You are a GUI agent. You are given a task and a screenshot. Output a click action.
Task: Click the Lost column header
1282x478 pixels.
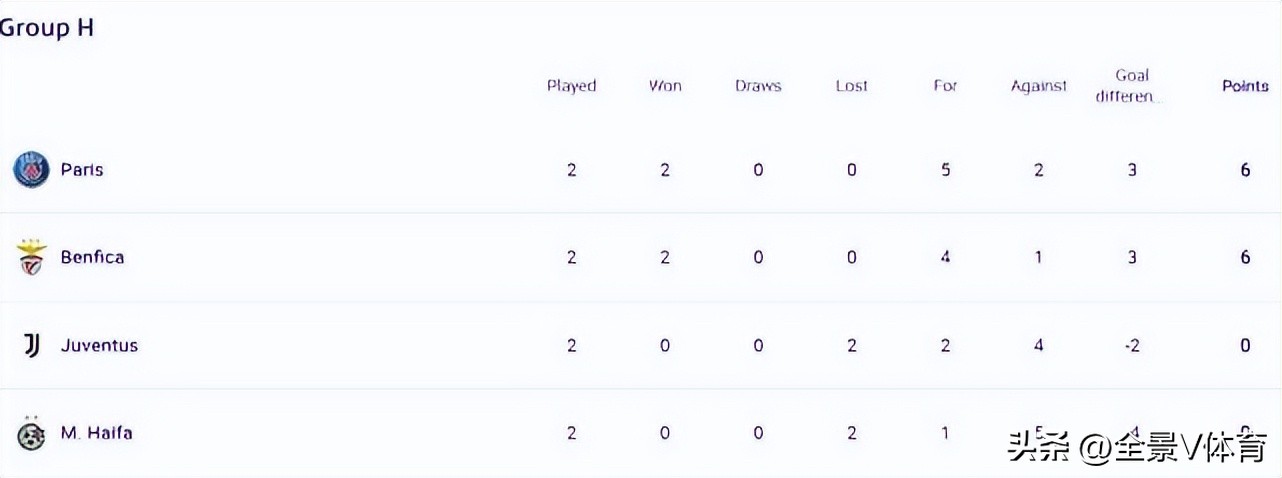click(851, 86)
